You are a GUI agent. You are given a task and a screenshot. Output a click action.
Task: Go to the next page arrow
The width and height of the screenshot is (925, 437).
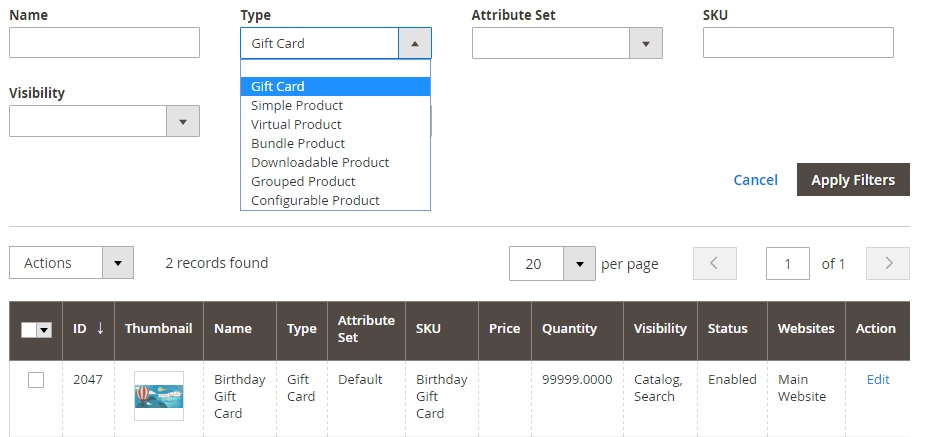pos(888,264)
